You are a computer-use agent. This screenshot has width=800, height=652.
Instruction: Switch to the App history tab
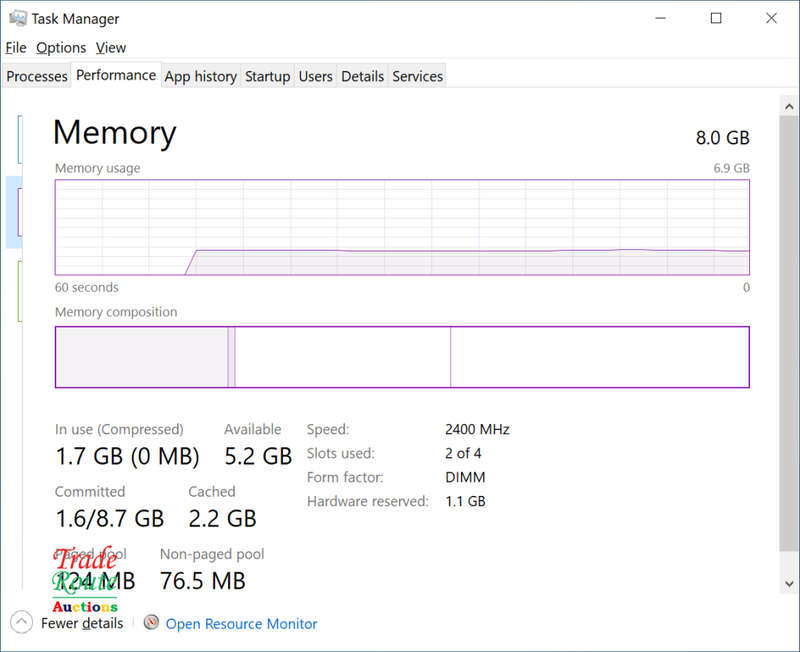coord(201,76)
